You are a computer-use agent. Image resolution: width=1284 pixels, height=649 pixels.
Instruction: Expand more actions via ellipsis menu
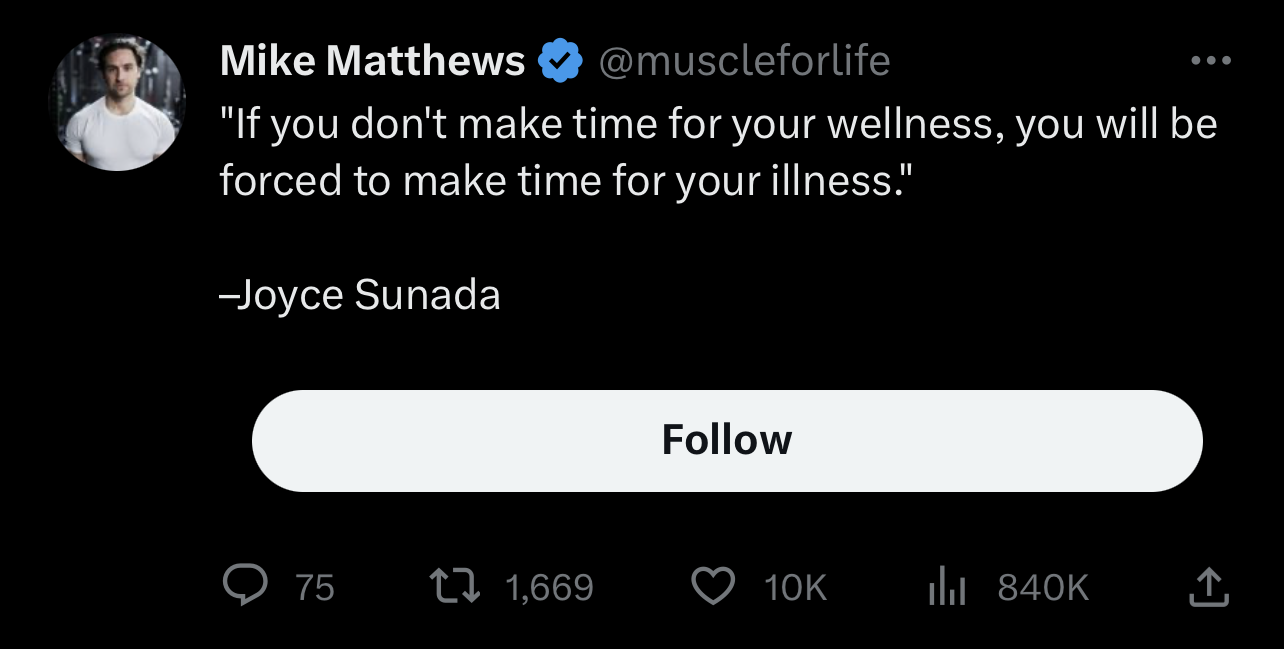pyautogui.click(x=1211, y=60)
